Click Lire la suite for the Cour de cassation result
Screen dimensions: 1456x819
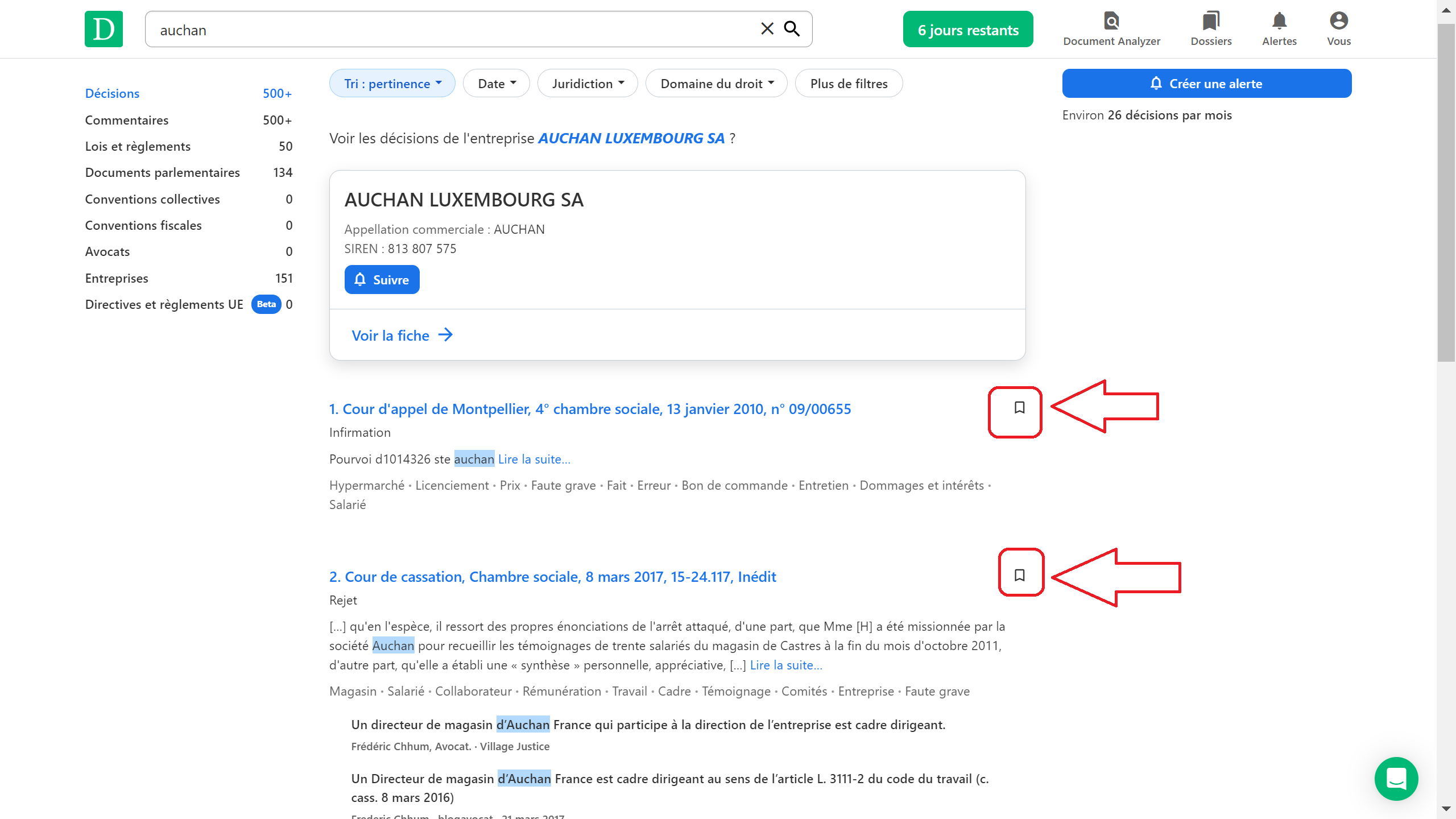(786, 665)
